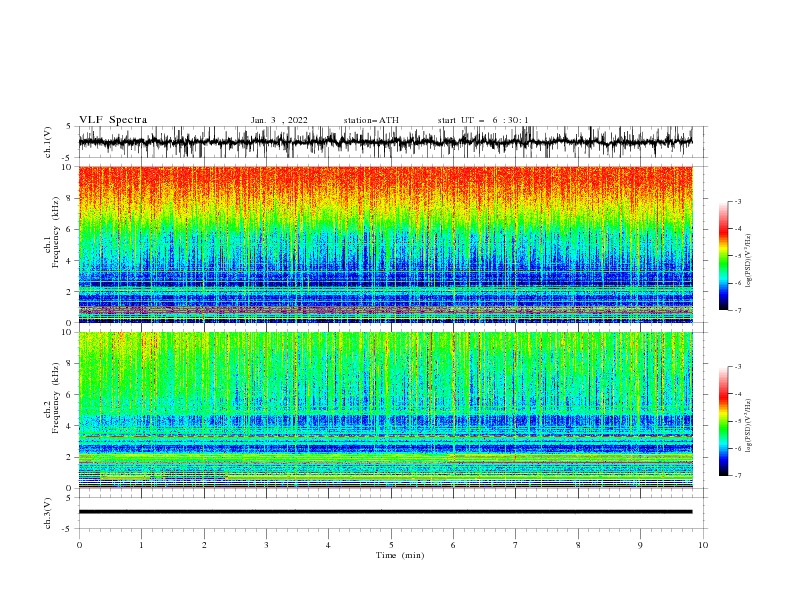Viewport: 792px width, 612px height.
Task: Click the "station=ATH" header label
Action: click(371, 120)
